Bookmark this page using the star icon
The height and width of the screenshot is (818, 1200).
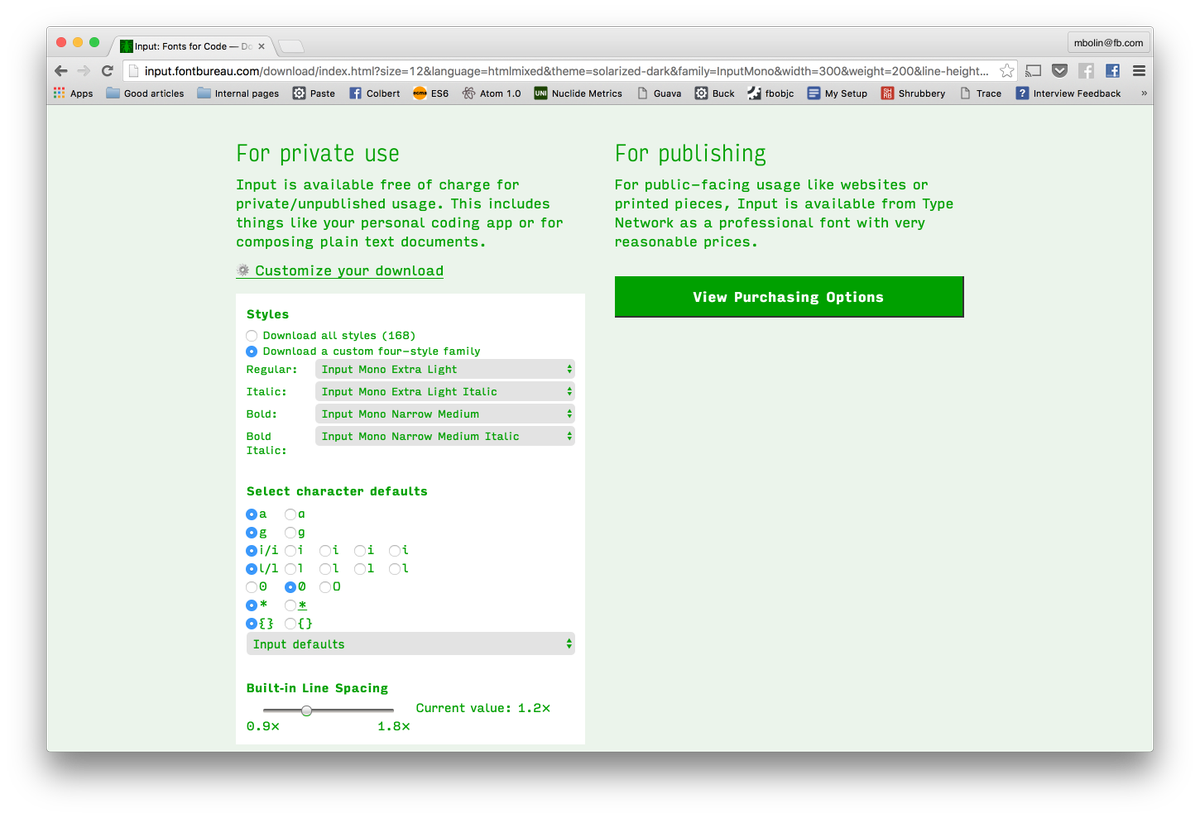pyautogui.click(x=1007, y=71)
